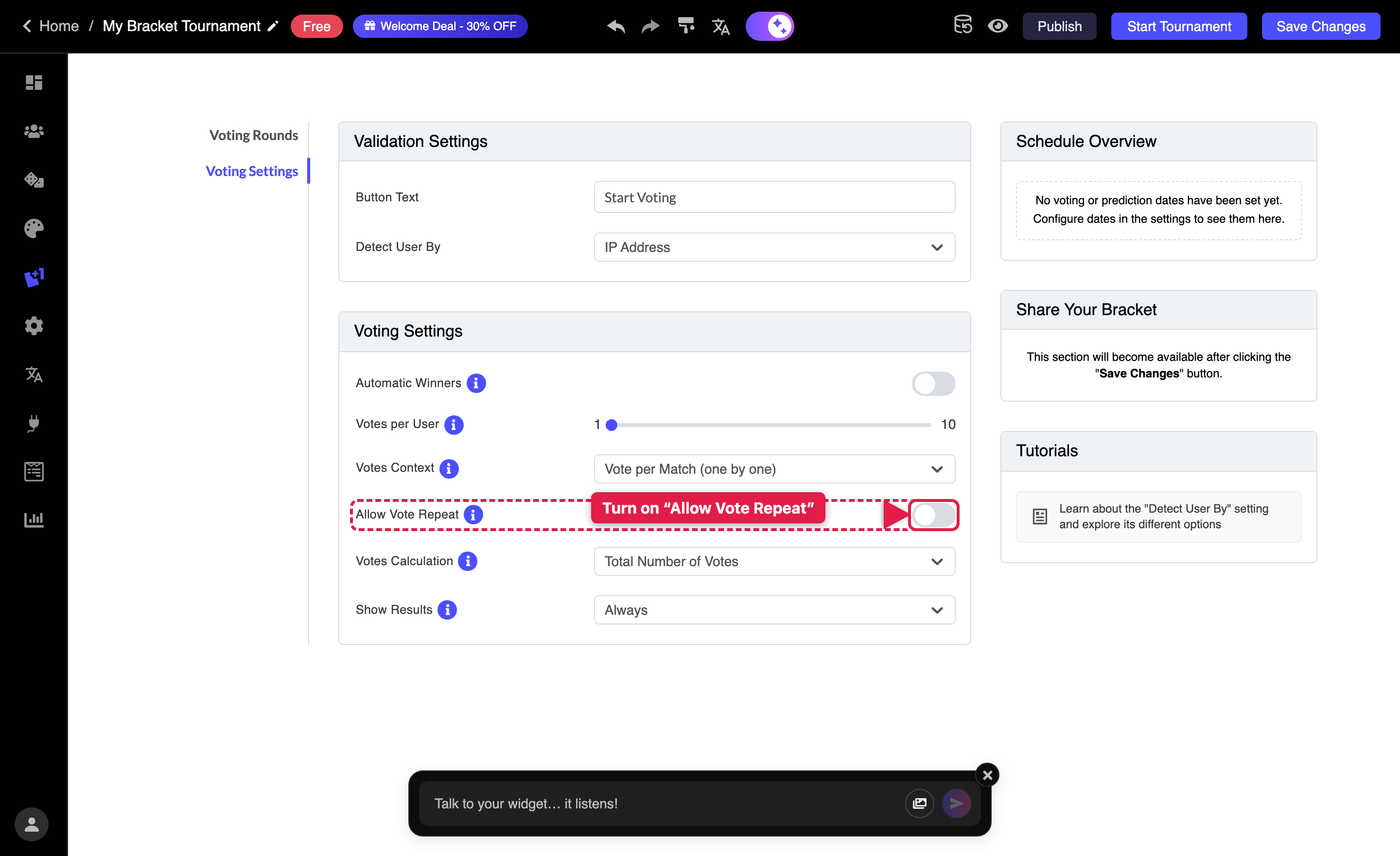Click the redo arrow in top toolbar
This screenshot has width=1400, height=856.
tap(650, 26)
